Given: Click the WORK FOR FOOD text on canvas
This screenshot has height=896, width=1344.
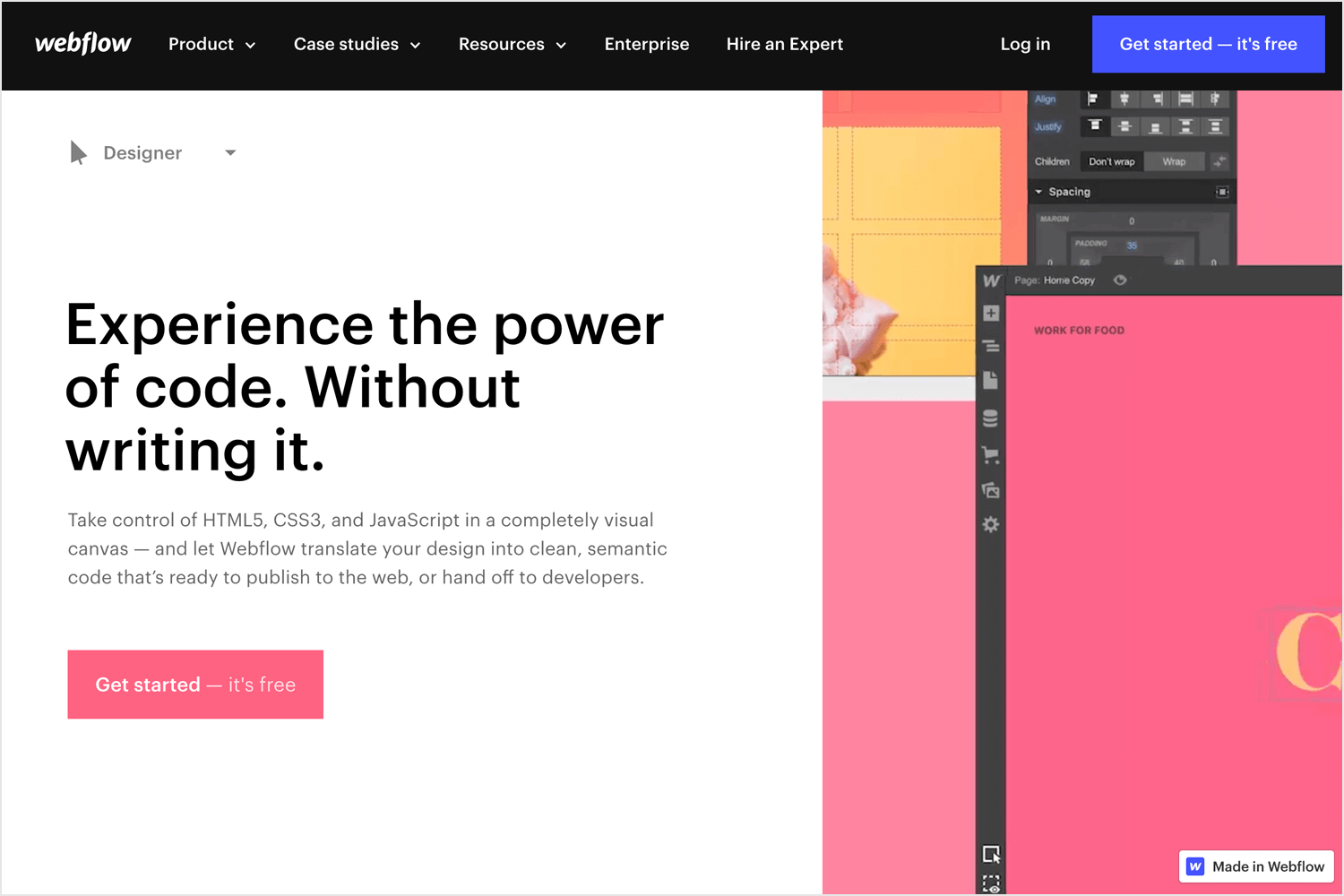Looking at the screenshot, I should tap(1079, 331).
